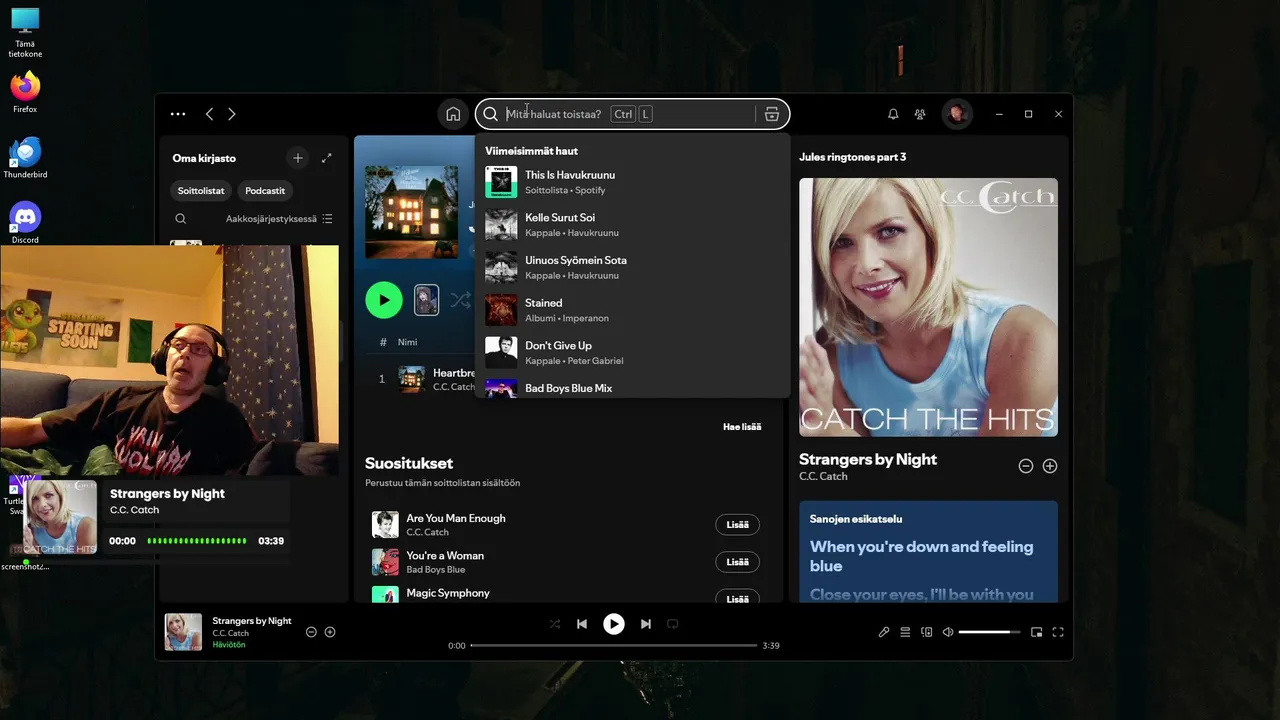Image resolution: width=1280 pixels, height=720 pixels.
Task: Add Are You Man Enough via Lisää
Action: pos(737,525)
